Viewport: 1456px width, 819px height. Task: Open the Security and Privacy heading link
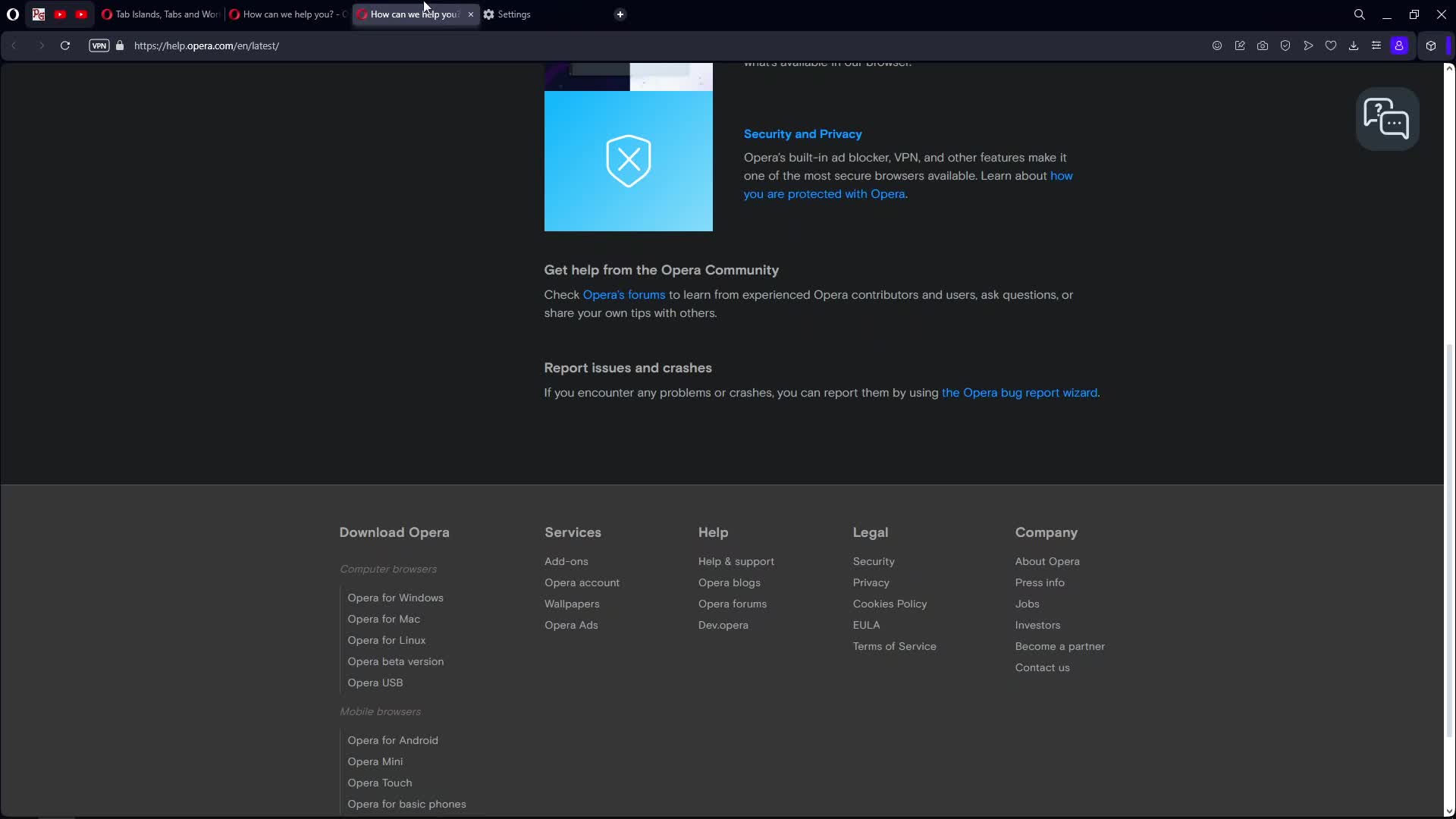802,134
